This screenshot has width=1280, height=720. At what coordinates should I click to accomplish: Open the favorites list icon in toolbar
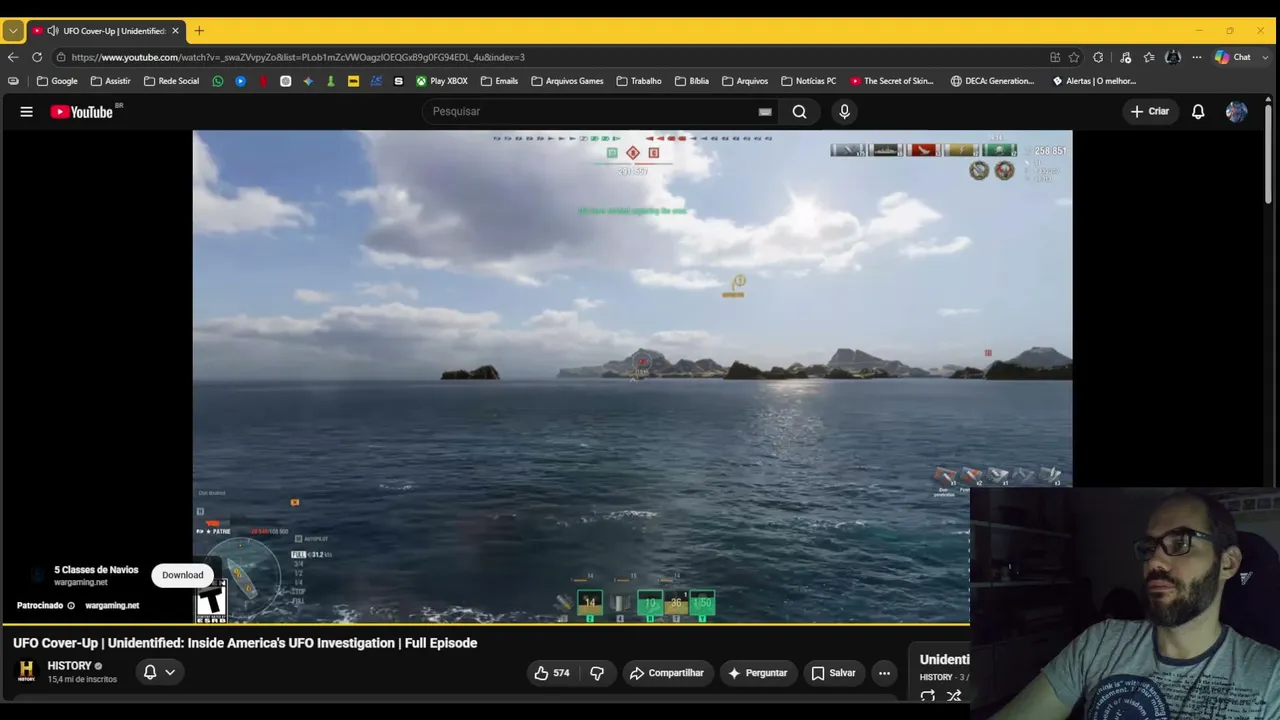pyautogui.click(x=1149, y=57)
